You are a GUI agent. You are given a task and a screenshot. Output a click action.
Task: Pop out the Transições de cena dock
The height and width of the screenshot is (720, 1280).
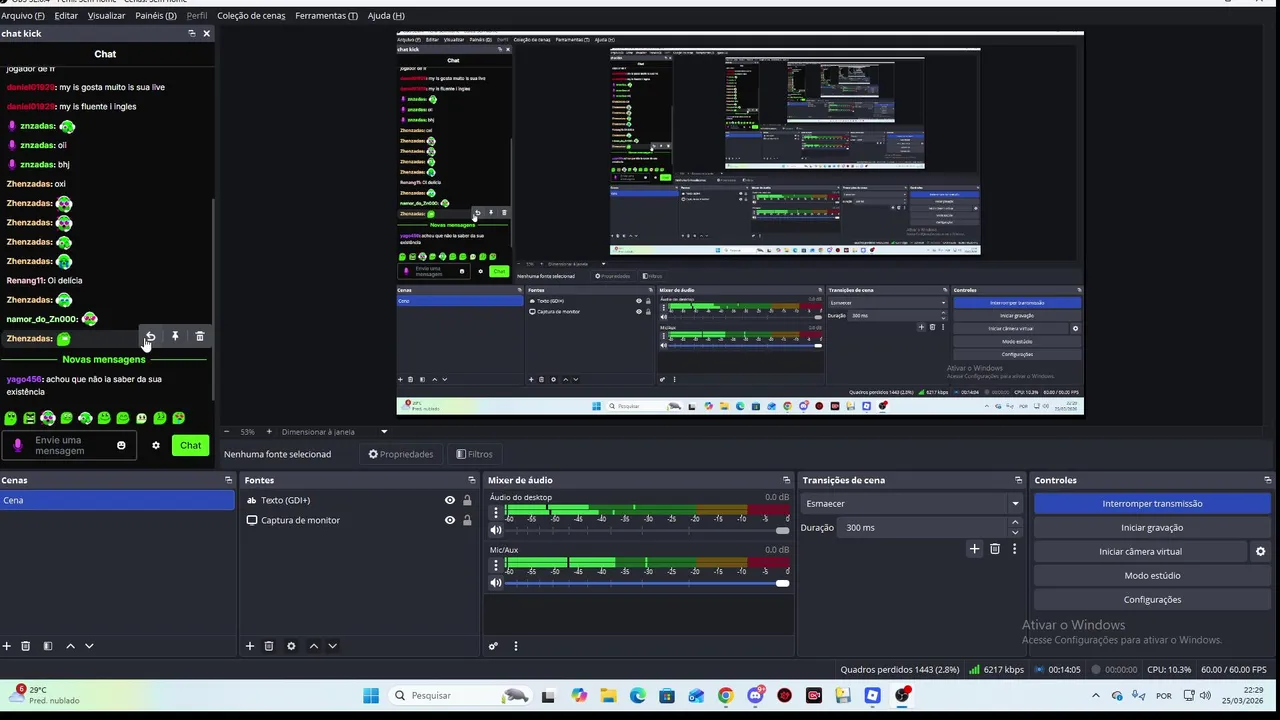1018,480
